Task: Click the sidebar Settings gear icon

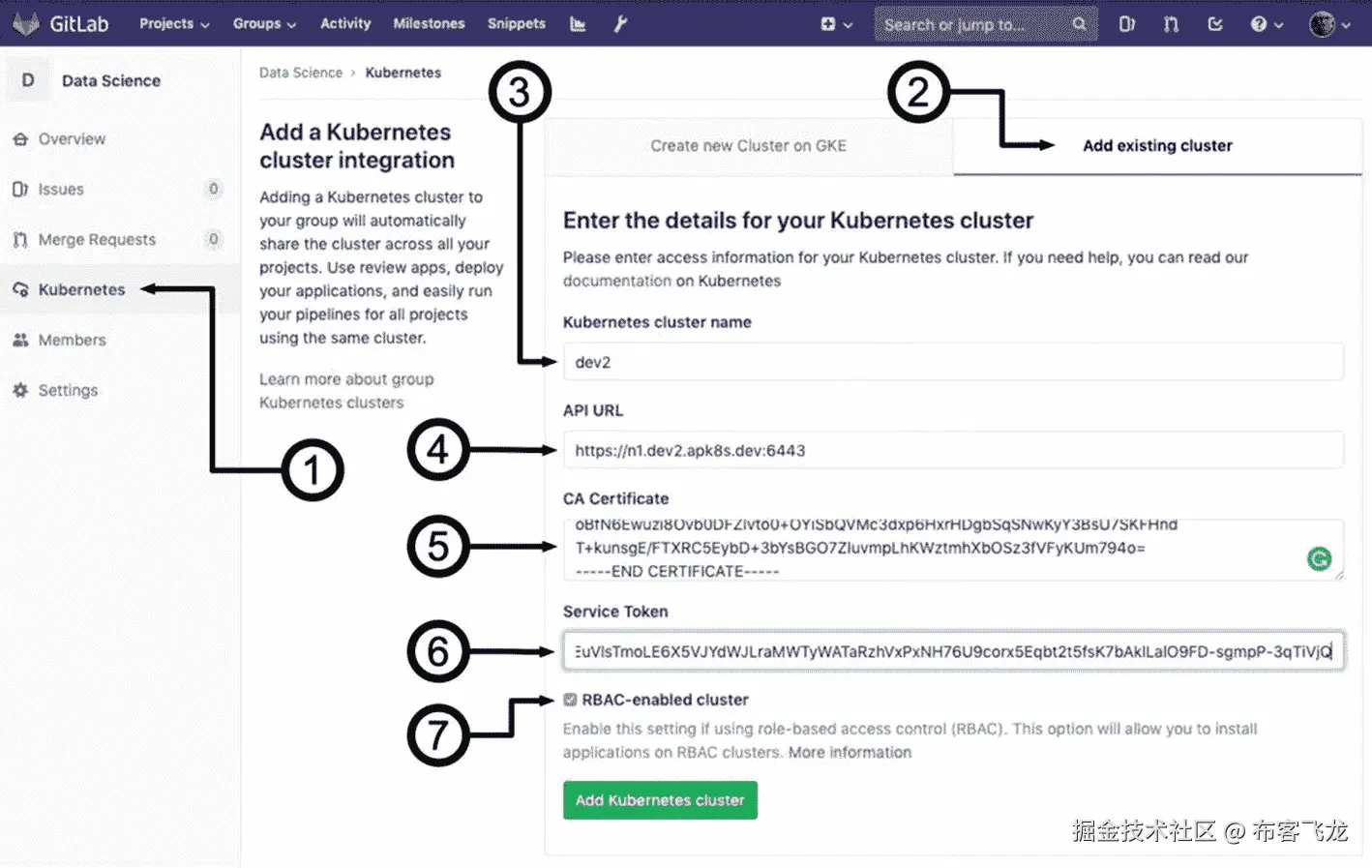Action: point(20,390)
